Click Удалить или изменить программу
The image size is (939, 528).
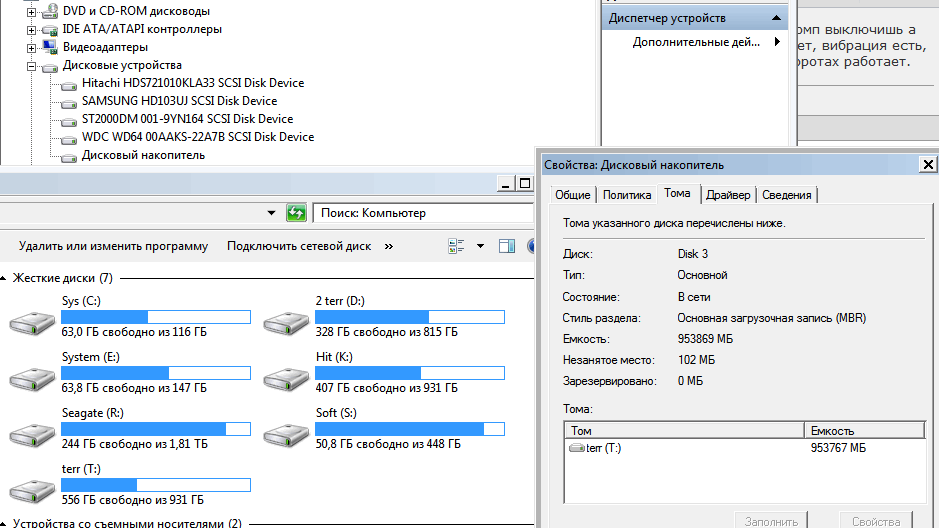[x=113, y=246]
